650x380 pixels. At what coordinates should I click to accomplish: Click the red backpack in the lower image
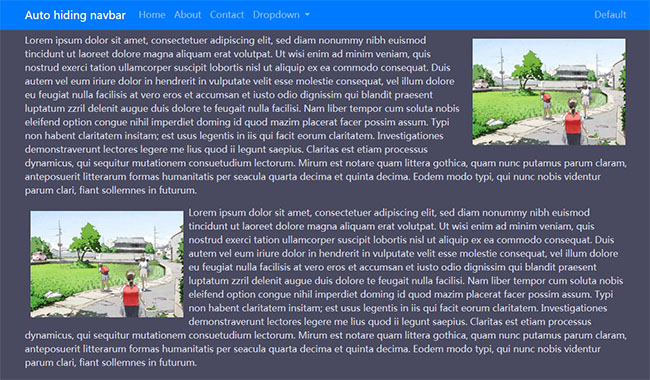pyautogui.click(x=131, y=294)
